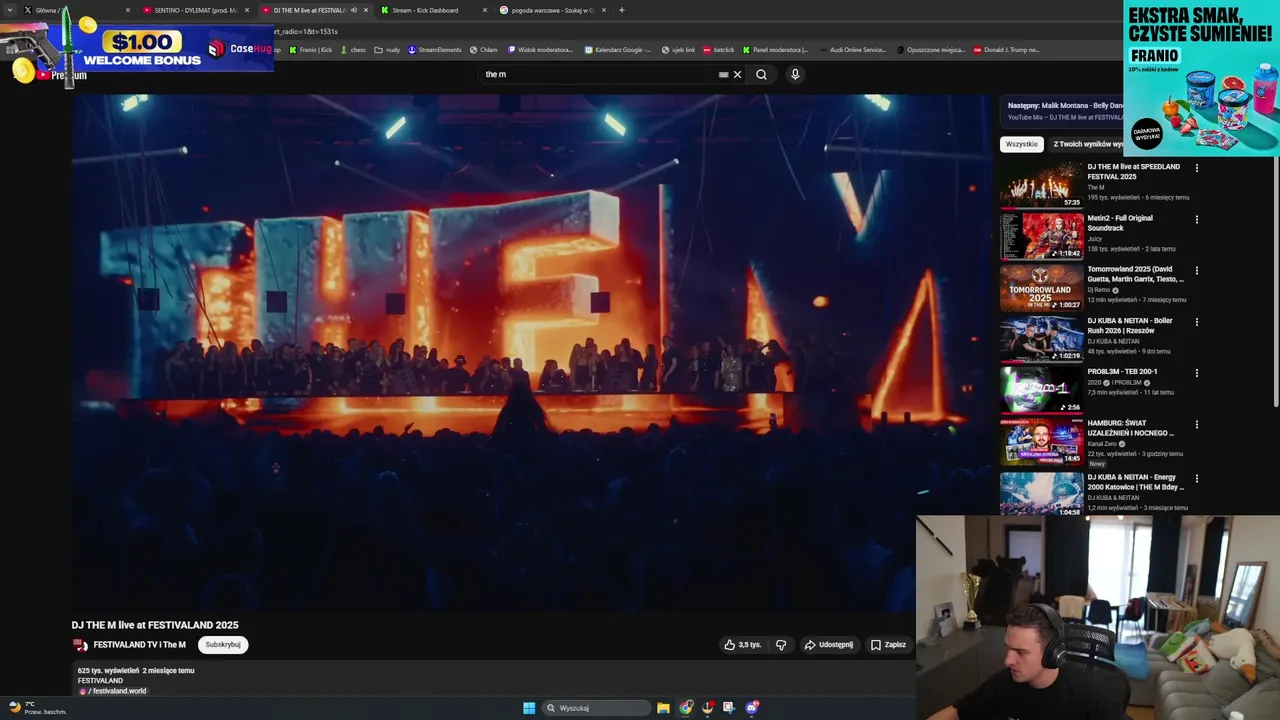Open the Opuszczone miejsca bookmark
Image resolution: width=1280 pixels, height=720 pixels.
pos(931,50)
